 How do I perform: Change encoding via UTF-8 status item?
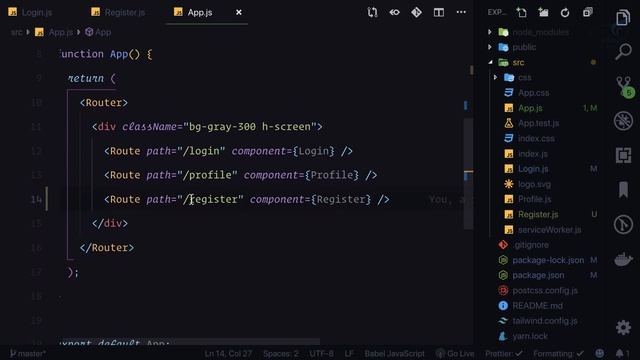(322, 353)
